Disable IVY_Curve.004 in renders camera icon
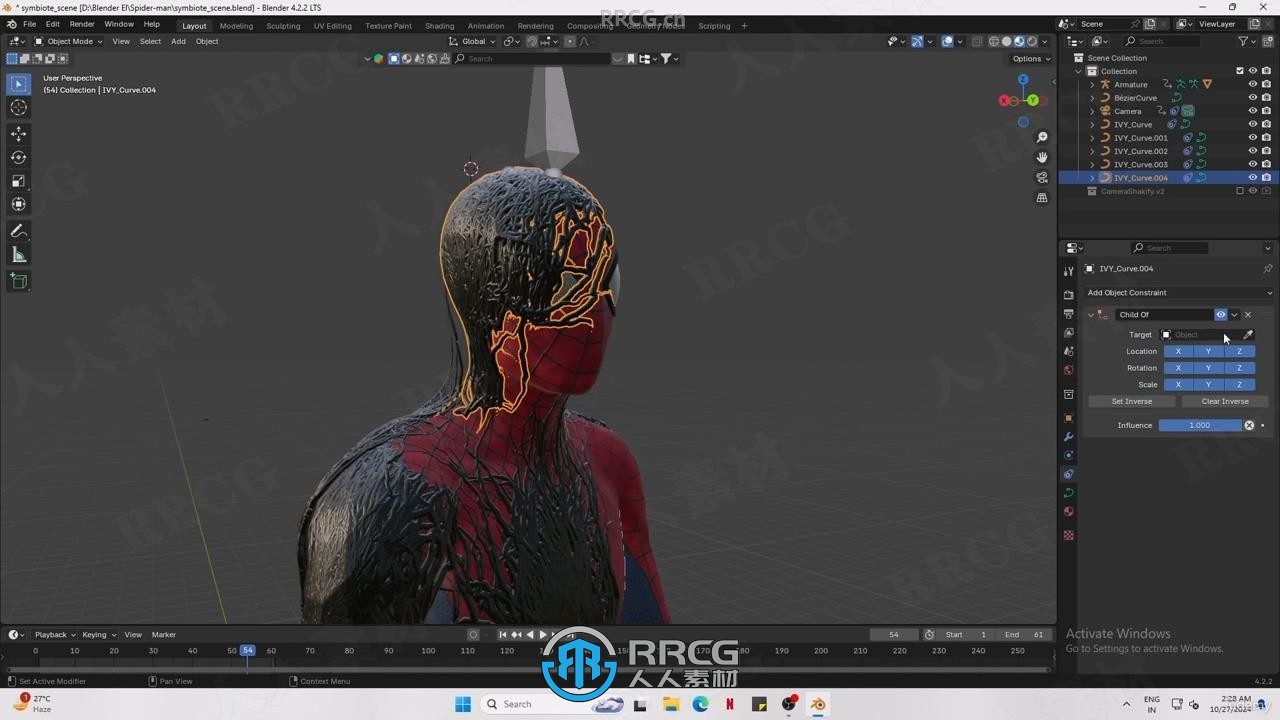The width and height of the screenshot is (1280, 720). [x=1266, y=178]
